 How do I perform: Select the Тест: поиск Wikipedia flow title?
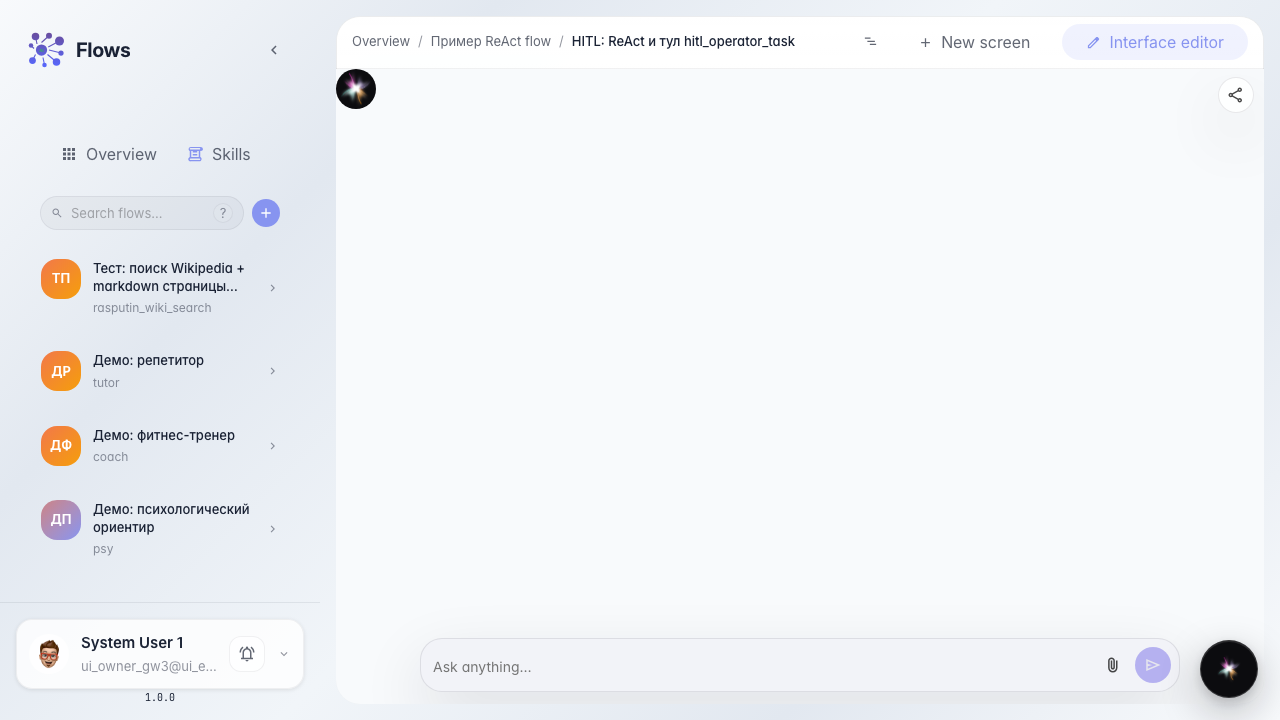click(169, 278)
